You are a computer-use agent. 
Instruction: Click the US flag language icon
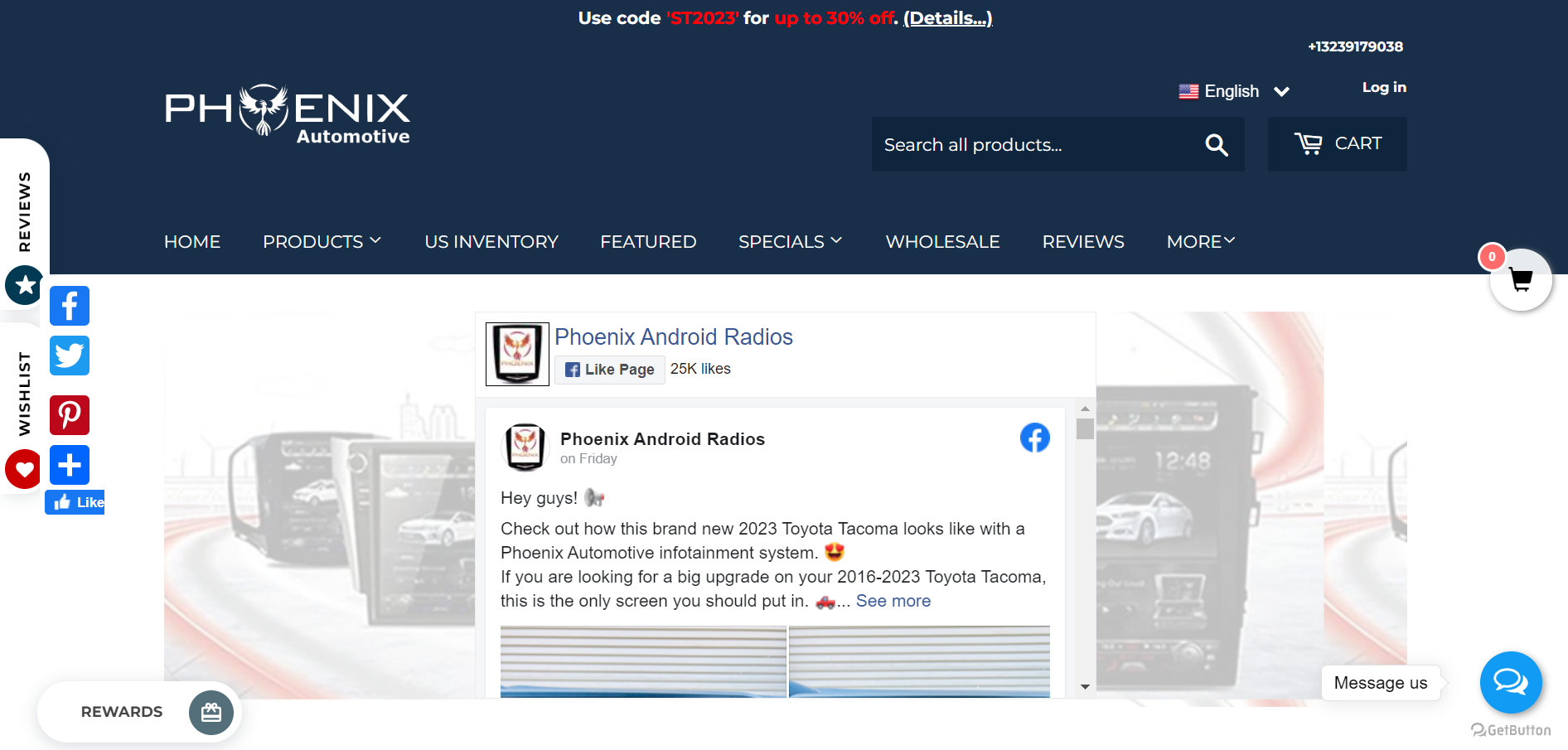pyautogui.click(x=1188, y=91)
